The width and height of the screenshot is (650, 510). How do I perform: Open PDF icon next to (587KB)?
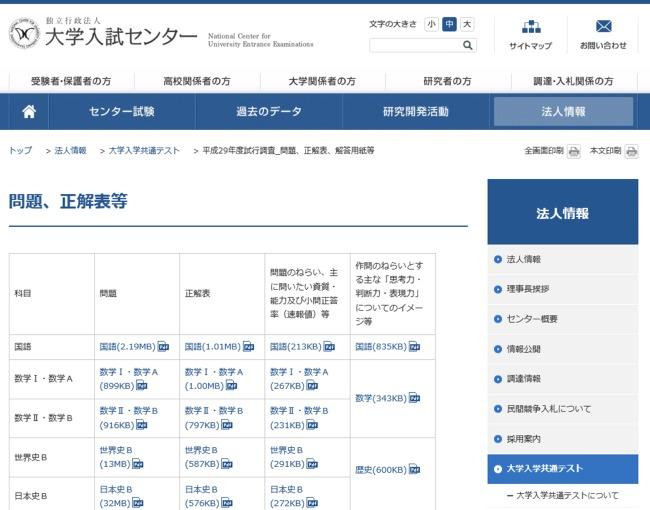point(227,464)
